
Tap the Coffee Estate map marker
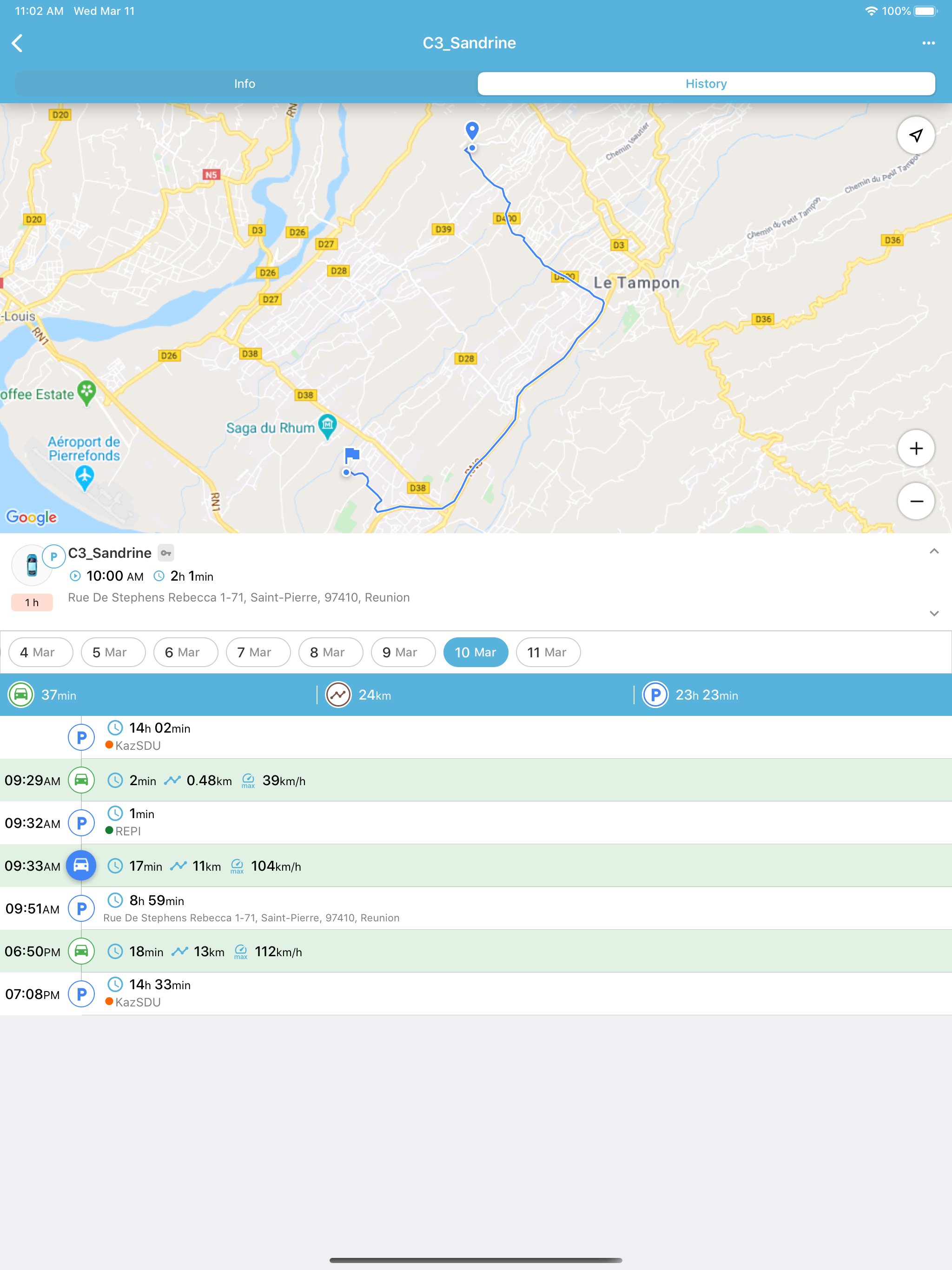coord(87,393)
